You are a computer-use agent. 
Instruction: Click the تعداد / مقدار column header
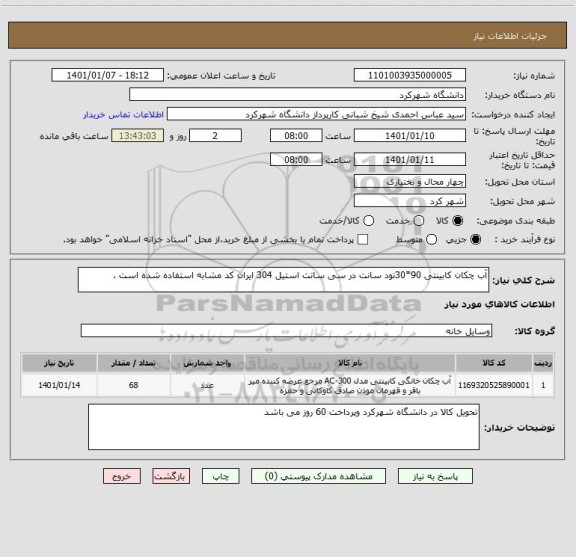(x=133, y=363)
